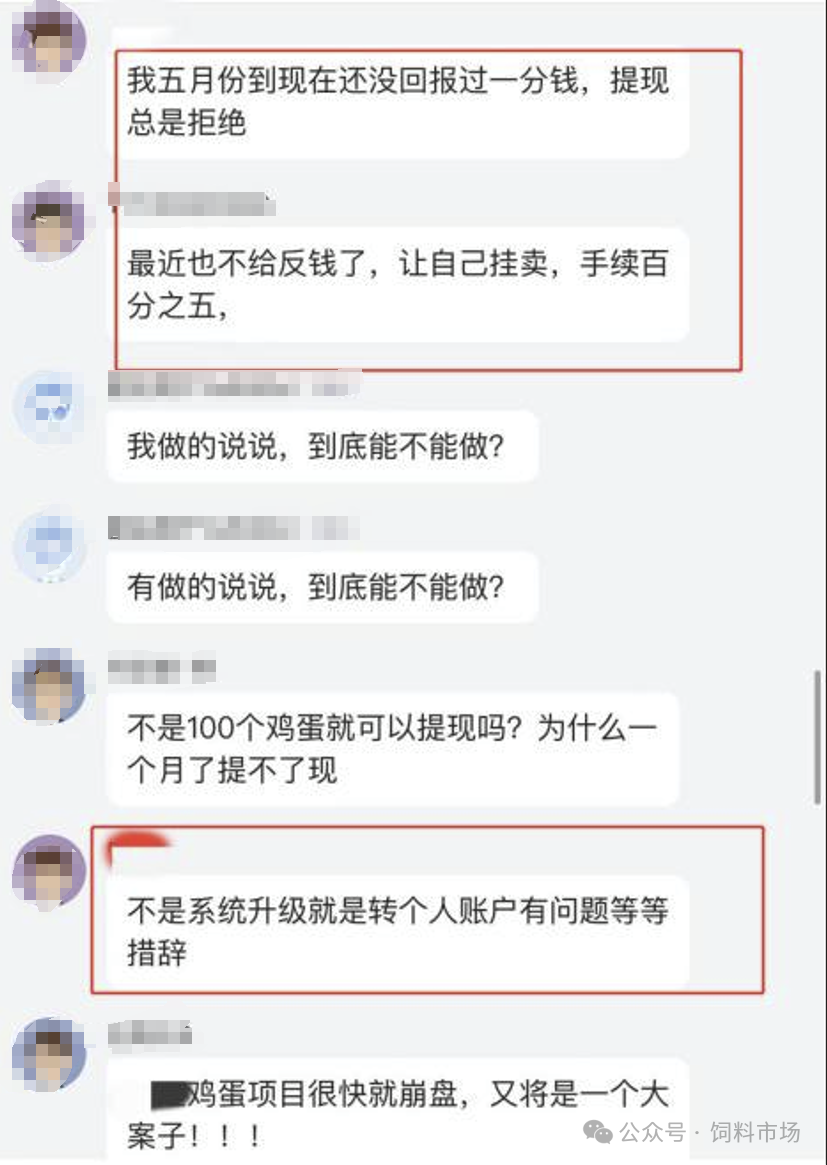Select message bubble '我五月份到现在还没回报过一分钱'
The width and height of the screenshot is (827, 1165).
click(x=402, y=102)
